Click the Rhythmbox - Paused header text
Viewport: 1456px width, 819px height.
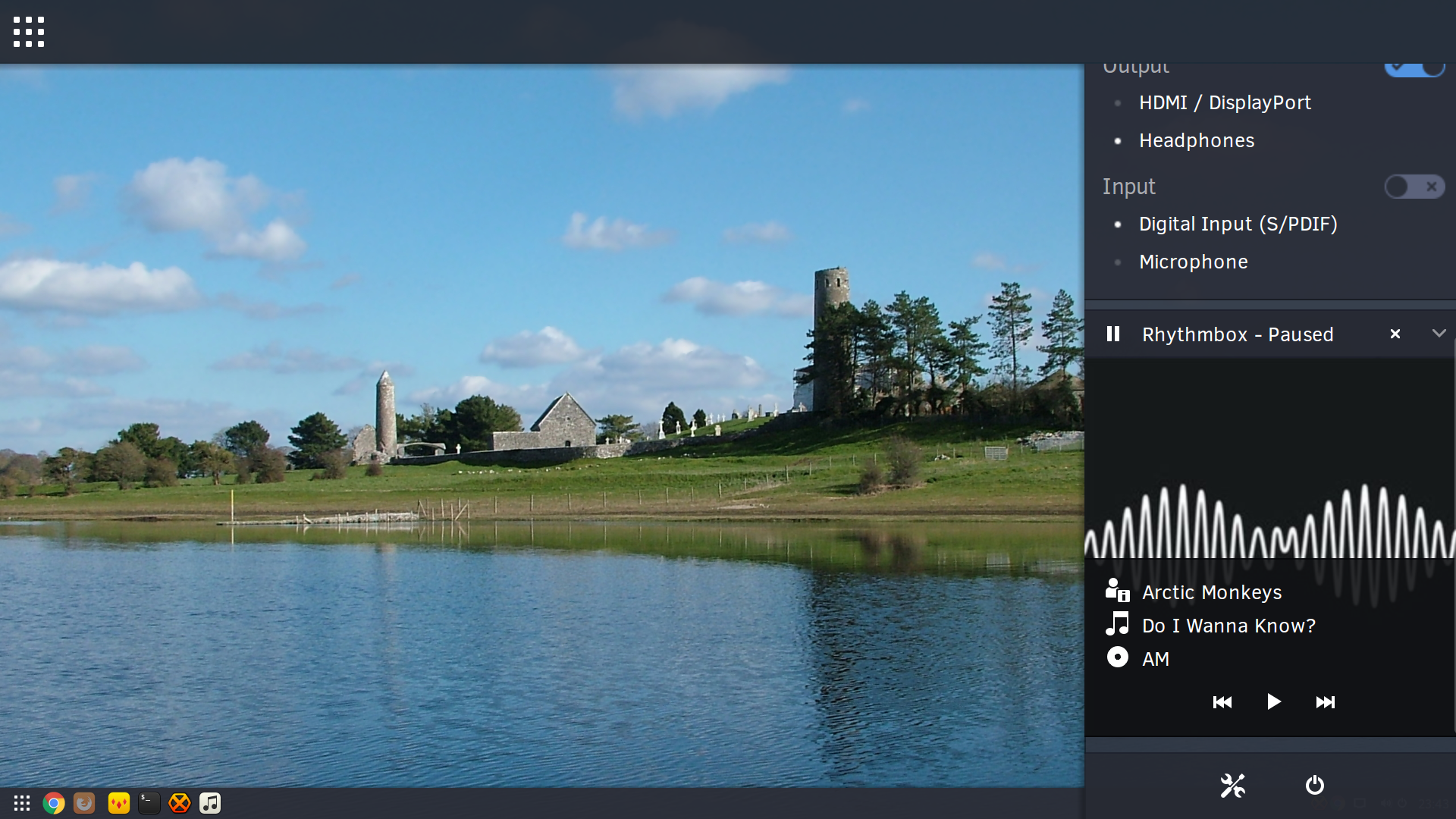pos(1238,334)
